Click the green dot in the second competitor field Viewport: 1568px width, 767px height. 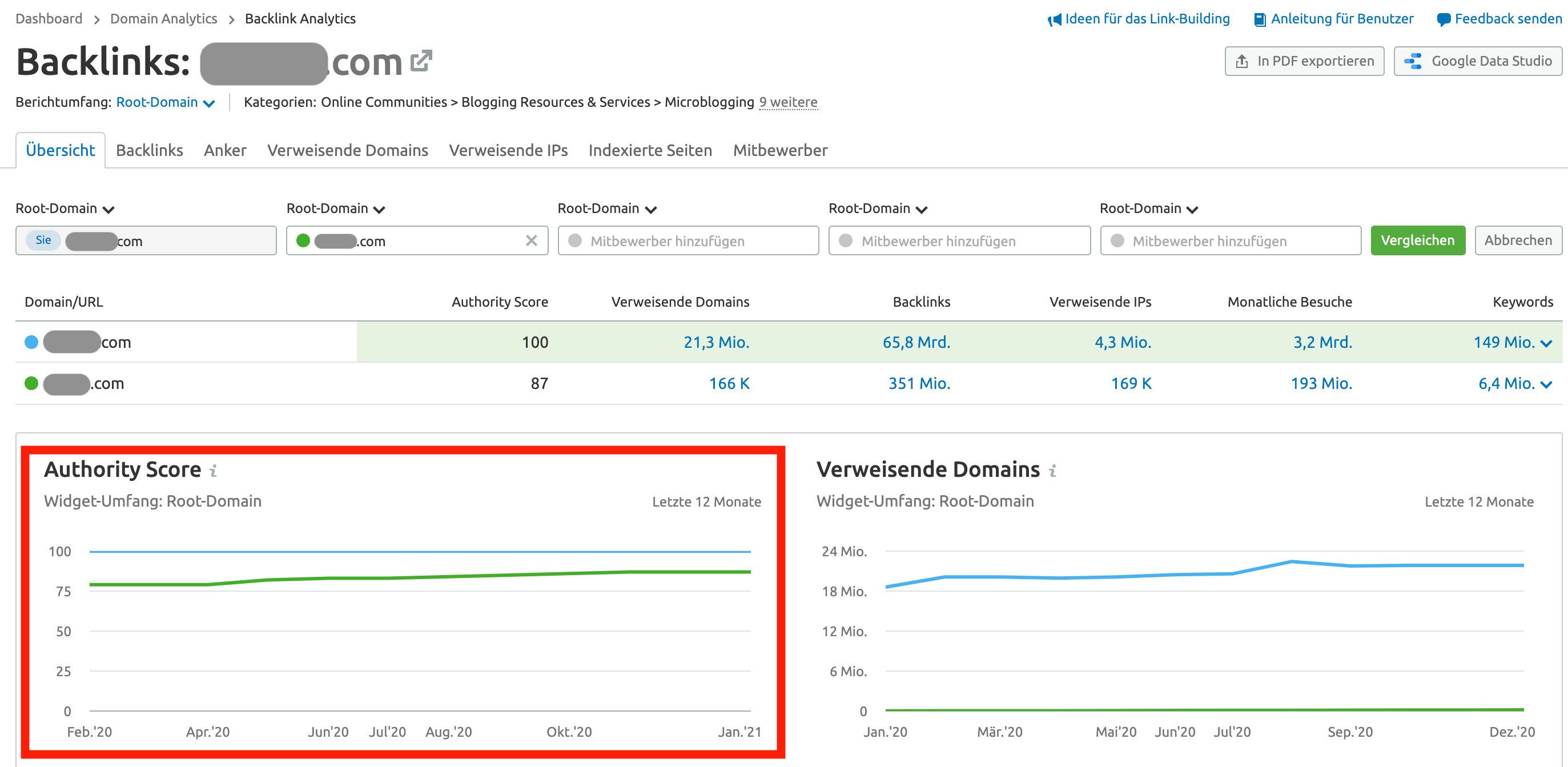pyautogui.click(x=303, y=240)
